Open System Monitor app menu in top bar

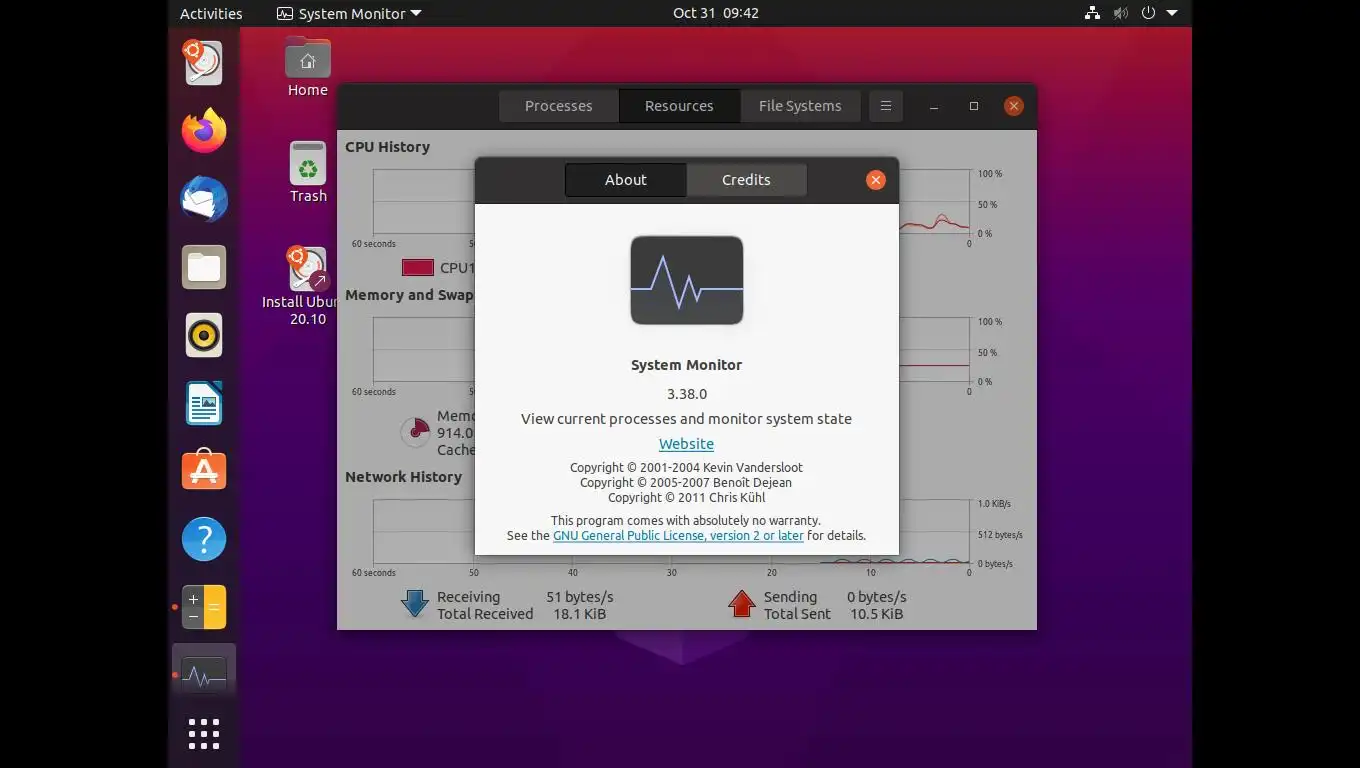pos(349,13)
